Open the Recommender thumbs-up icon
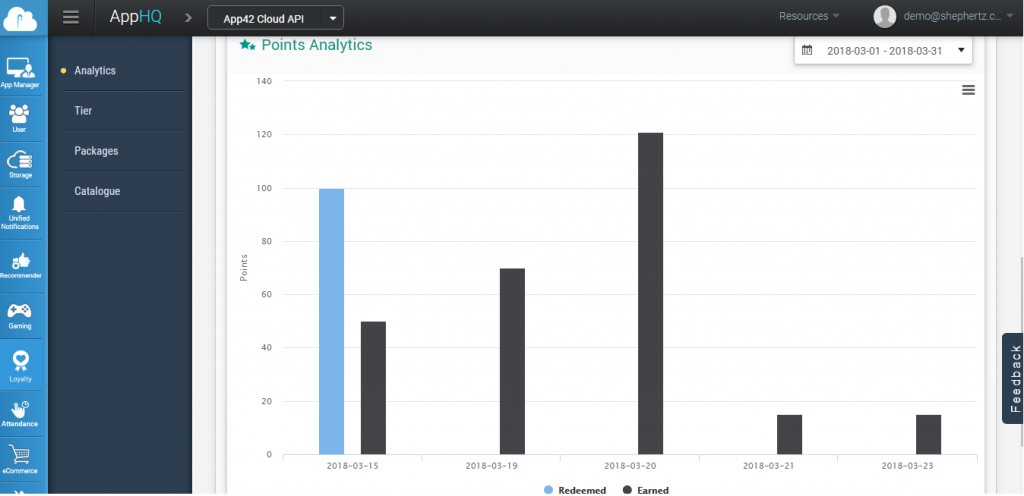This screenshot has height=496, width=1024. (20, 265)
